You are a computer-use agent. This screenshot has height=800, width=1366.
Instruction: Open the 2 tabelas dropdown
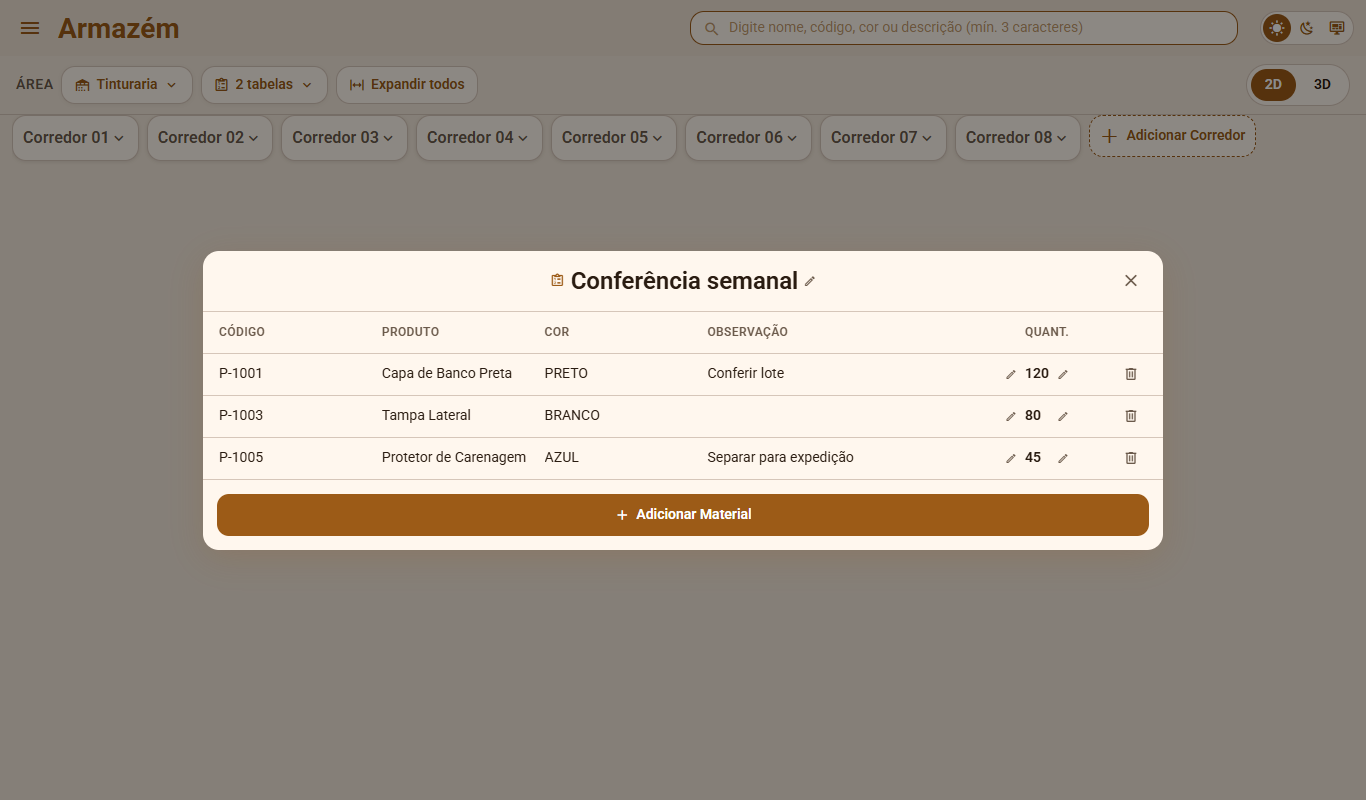pos(264,85)
